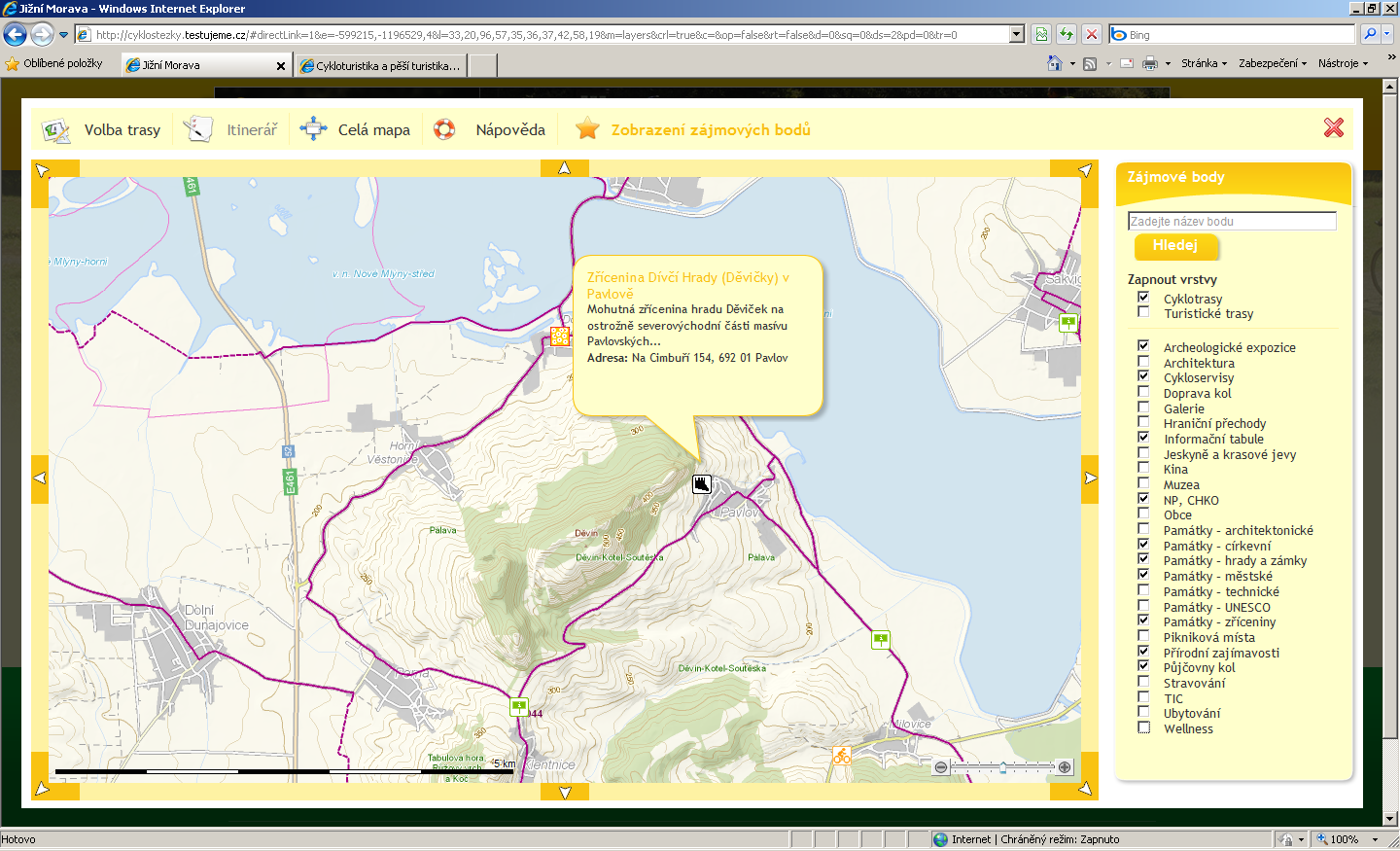Pan the map down with the bottom arrow

point(565,792)
